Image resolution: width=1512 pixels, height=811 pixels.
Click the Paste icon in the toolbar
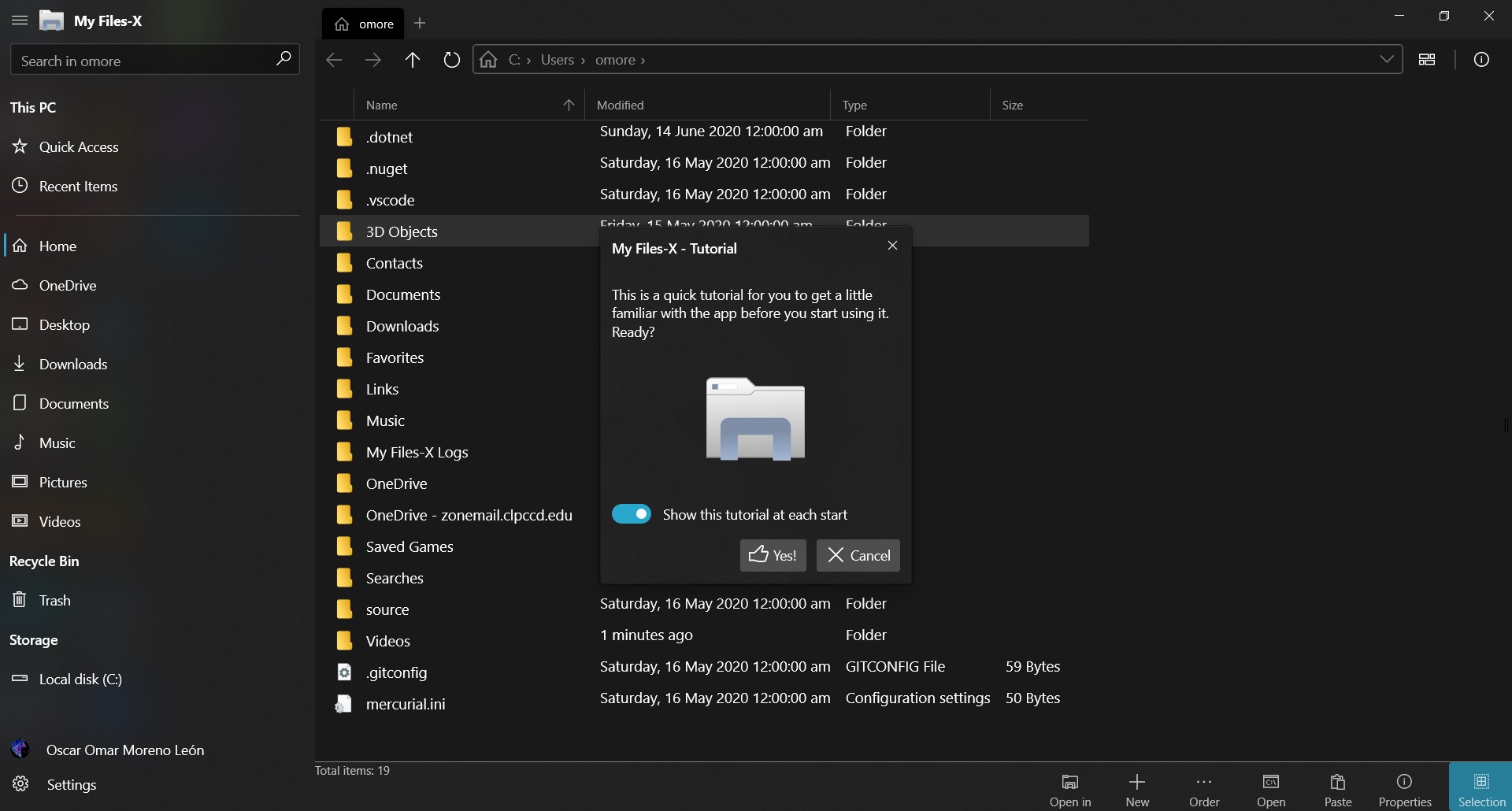(x=1338, y=787)
